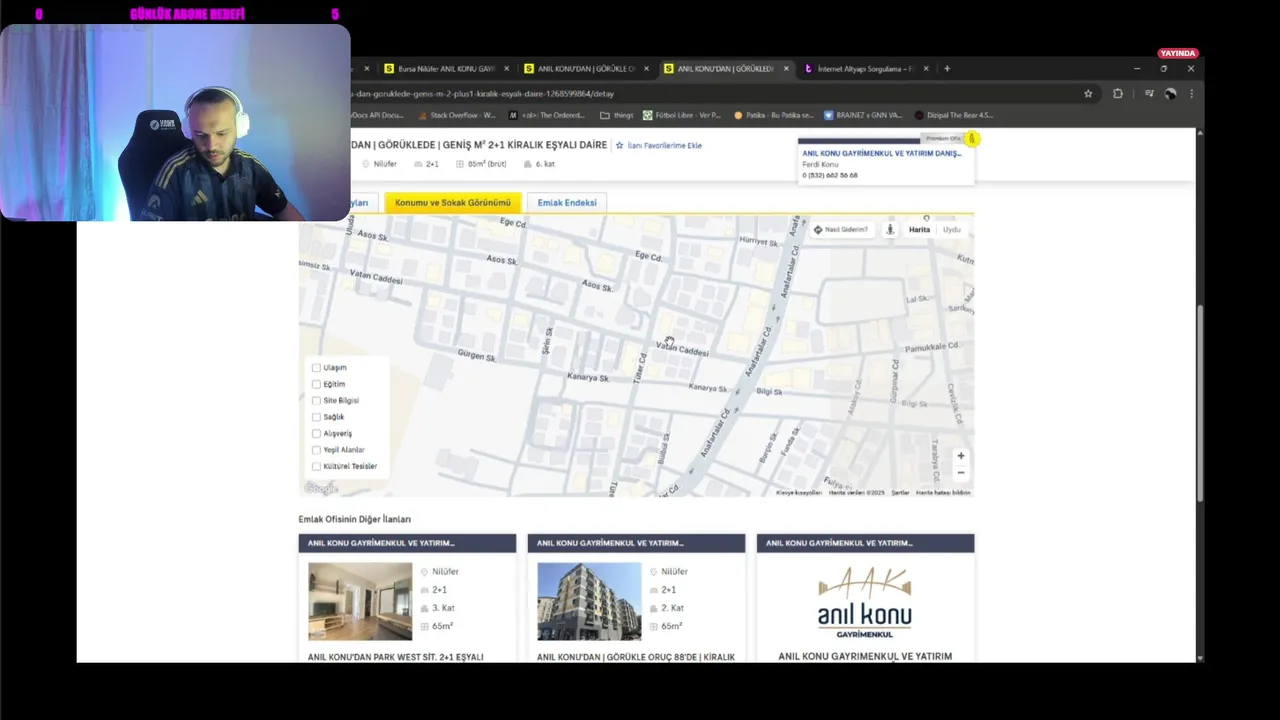Open ANIL KONU'DAN PARK WEST SİT. listing title
This screenshot has height=720, width=1280.
[x=396, y=657]
